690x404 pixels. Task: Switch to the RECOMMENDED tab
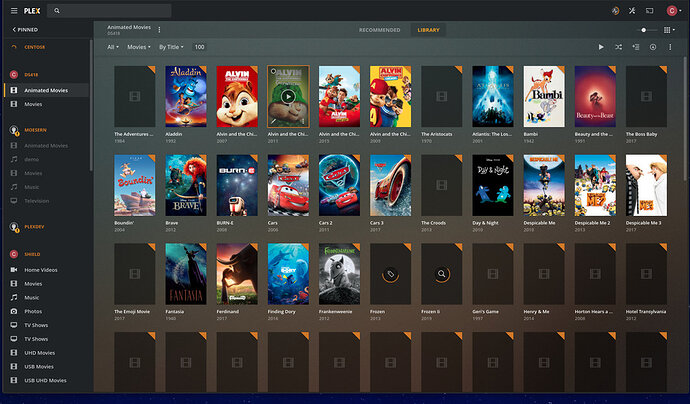click(x=379, y=30)
